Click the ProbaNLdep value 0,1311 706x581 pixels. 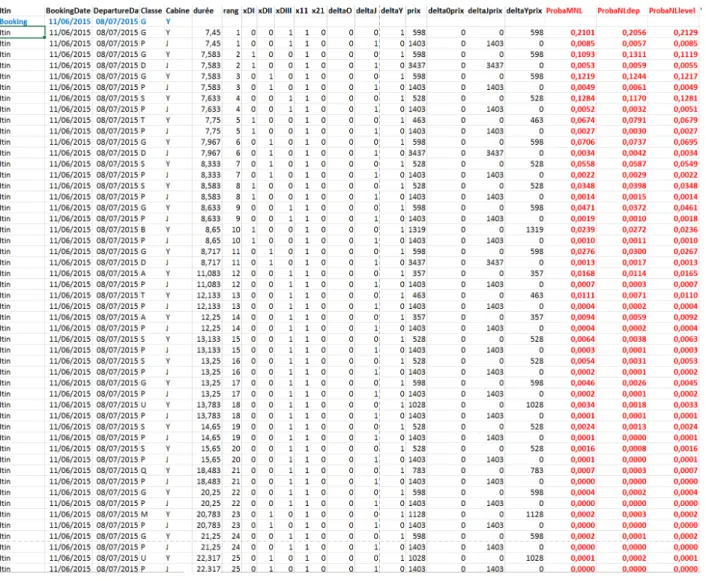pyautogui.click(x=634, y=54)
